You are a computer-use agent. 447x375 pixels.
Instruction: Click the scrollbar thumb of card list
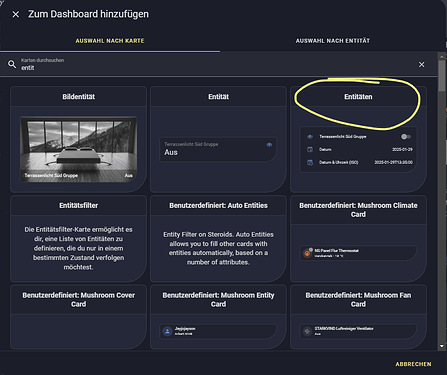click(x=442, y=74)
